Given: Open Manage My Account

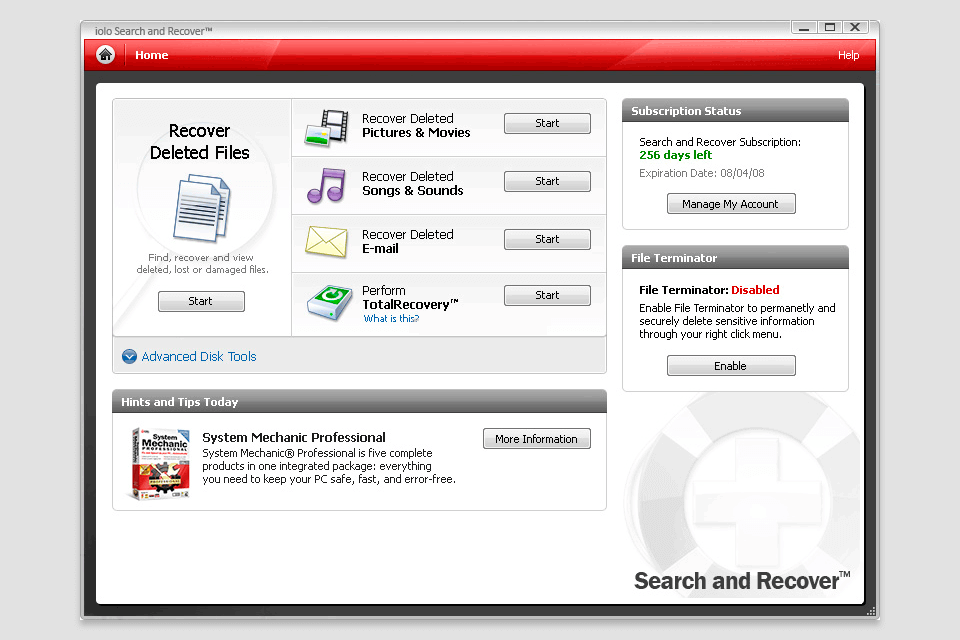Looking at the screenshot, I should click(x=731, y=203).
